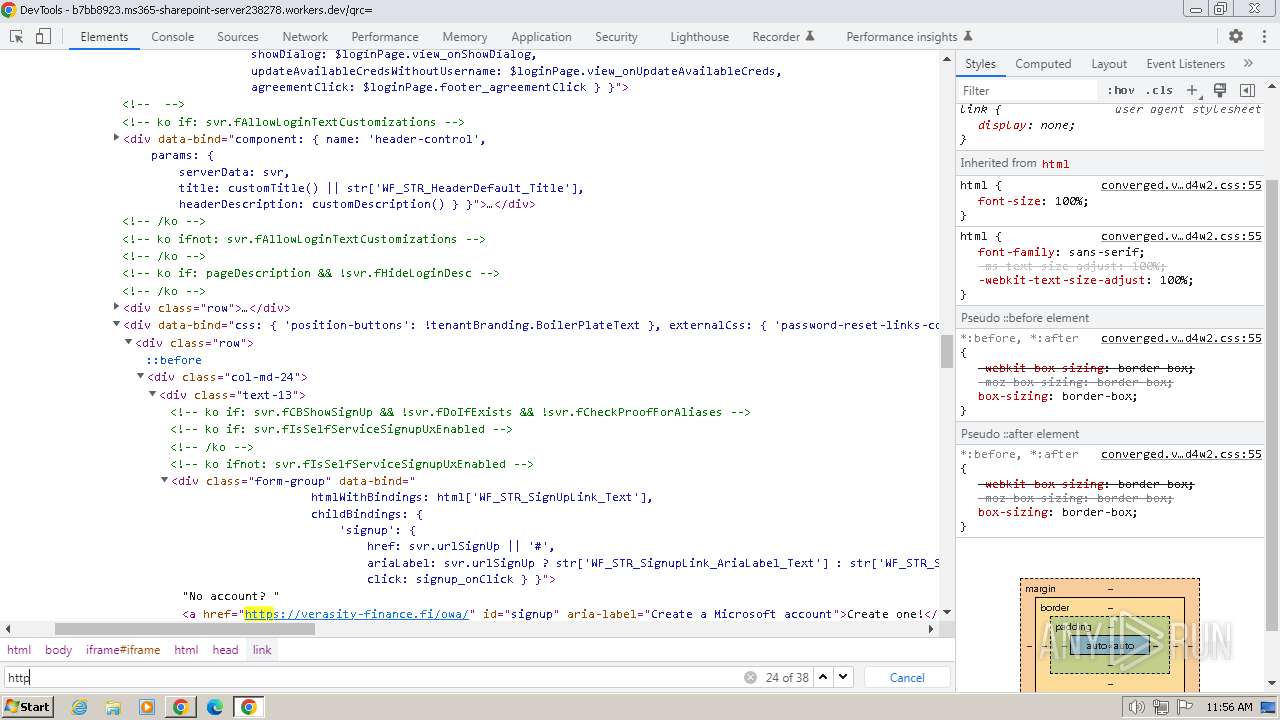Open DevTools settings gear
The width and height of the screenshot is (1280, 720).
(x=1236, y=36)
